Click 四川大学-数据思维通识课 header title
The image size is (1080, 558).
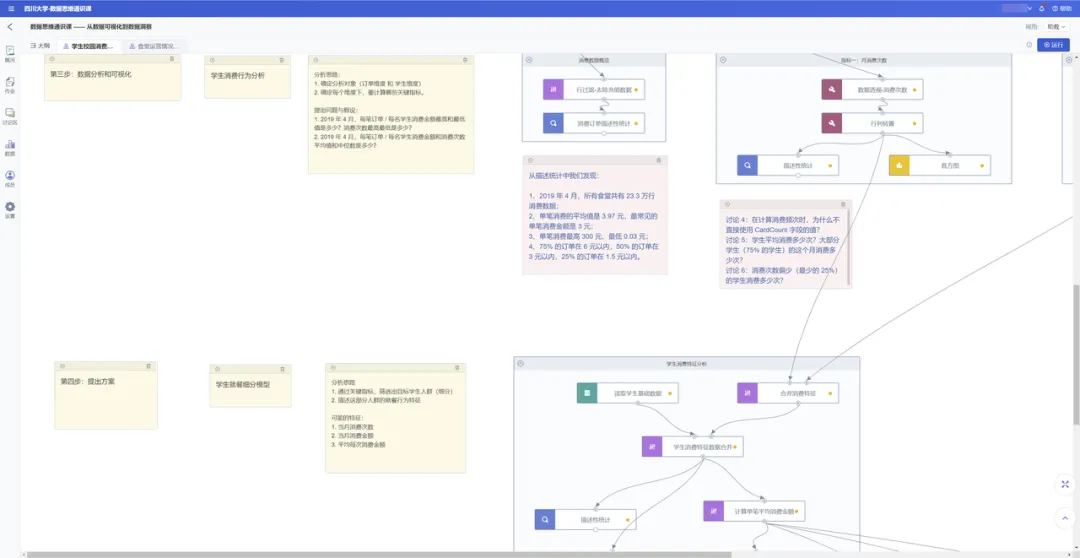pyautogui.click(x=58, y=8)
